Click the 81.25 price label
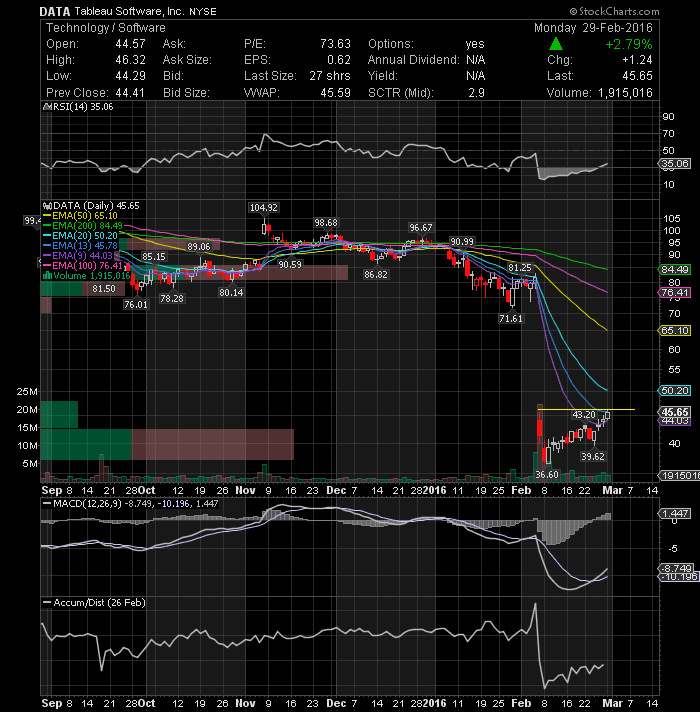700x712 pixels. click(x=519, y=268)
